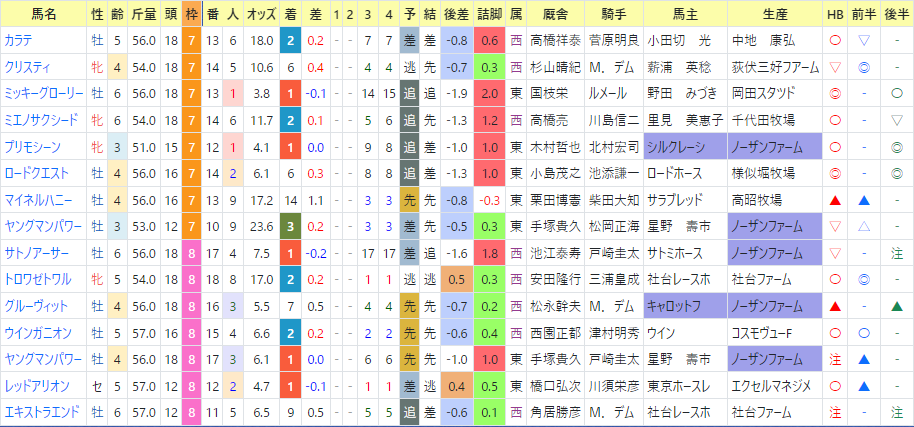
Task: Select breeder cell 千代田牧場
Action: pyautogui.click(x=775, y=121)
